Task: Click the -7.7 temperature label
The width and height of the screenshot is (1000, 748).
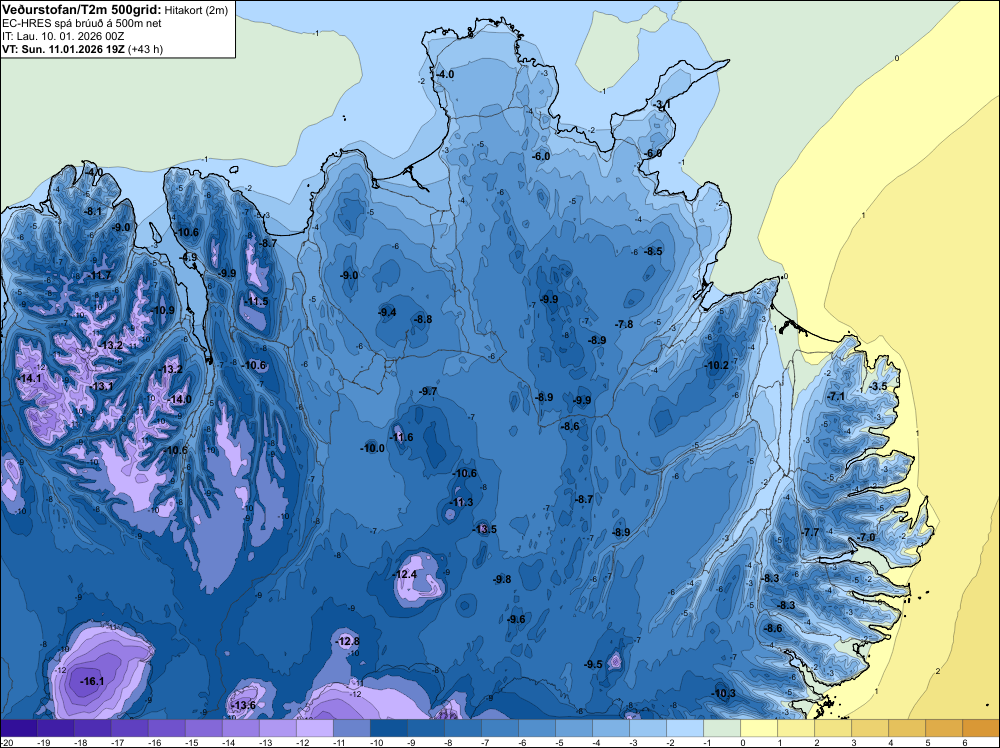Action: point(810,532)
